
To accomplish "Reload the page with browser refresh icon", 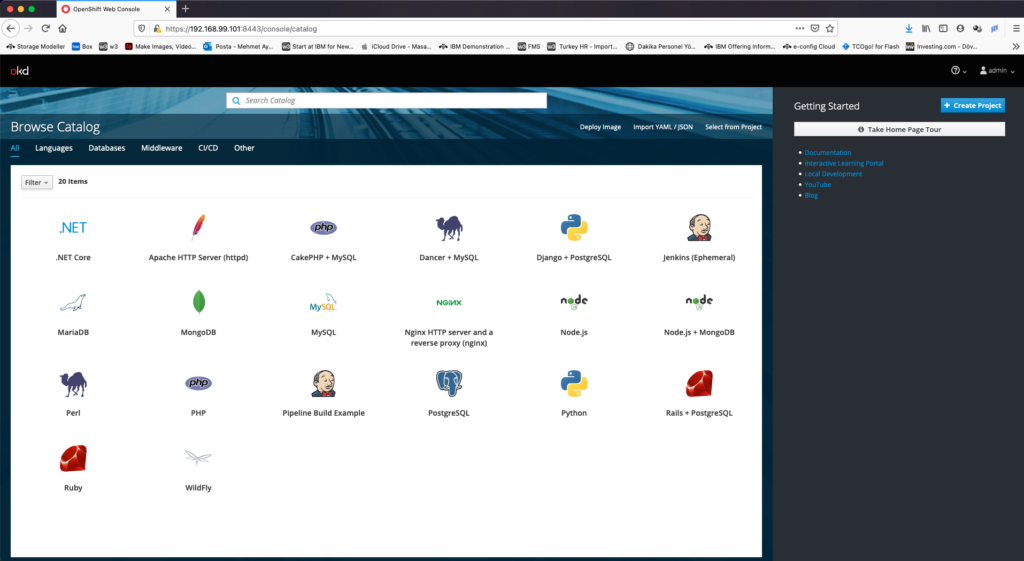I will tap(45, 28).
